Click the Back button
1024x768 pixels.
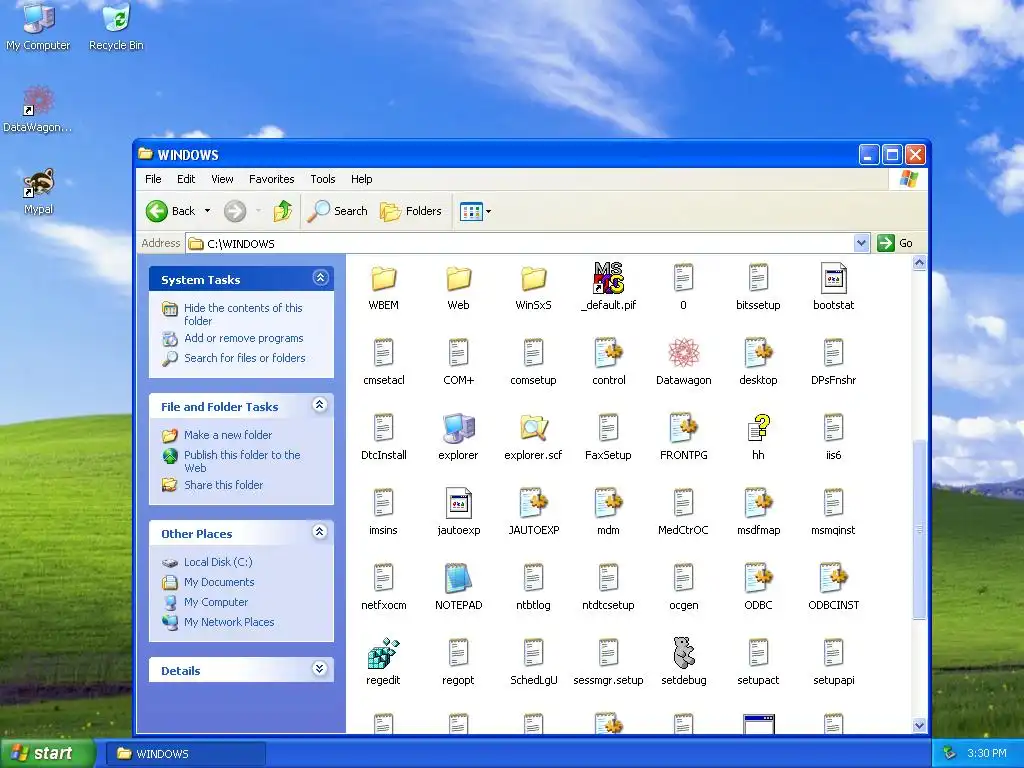coord(171,211)
